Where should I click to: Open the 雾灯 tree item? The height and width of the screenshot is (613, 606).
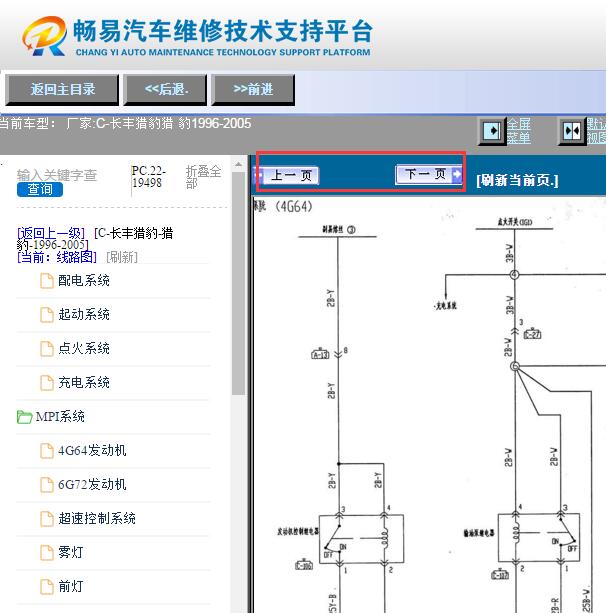point(71,552)
